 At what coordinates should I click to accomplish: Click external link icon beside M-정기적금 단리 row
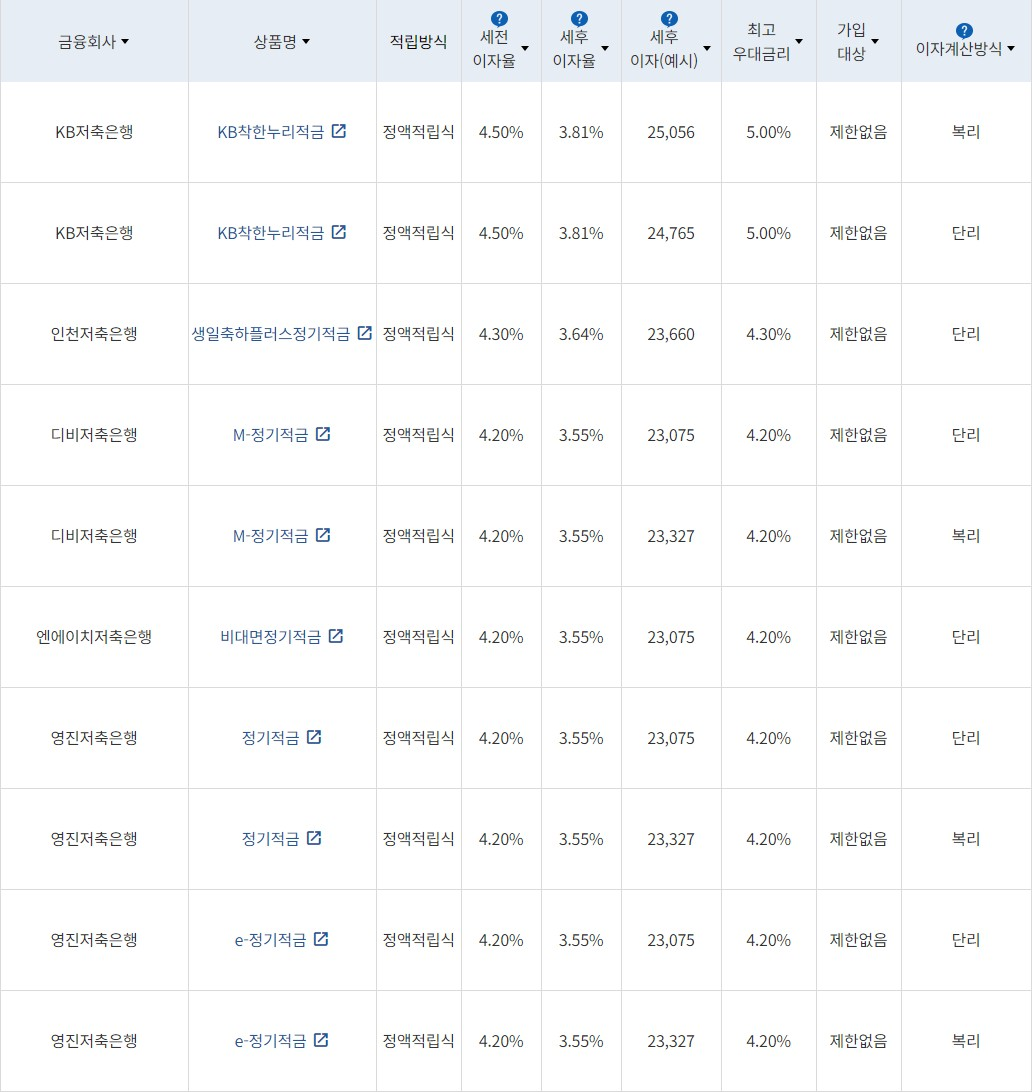point(322,434)
